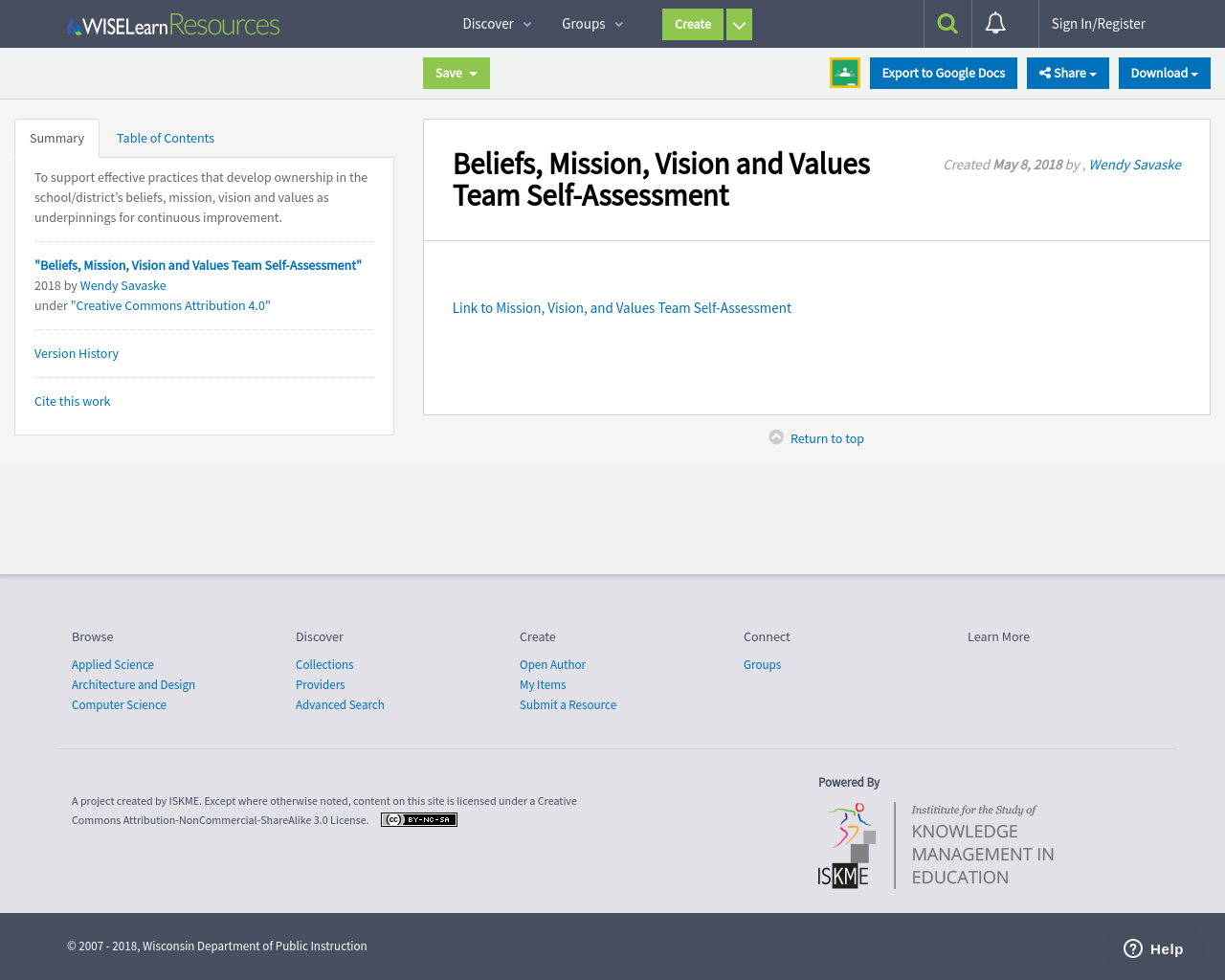Open the Download dropdown
1225x980 pixels.
click(x=1164, y=72)
